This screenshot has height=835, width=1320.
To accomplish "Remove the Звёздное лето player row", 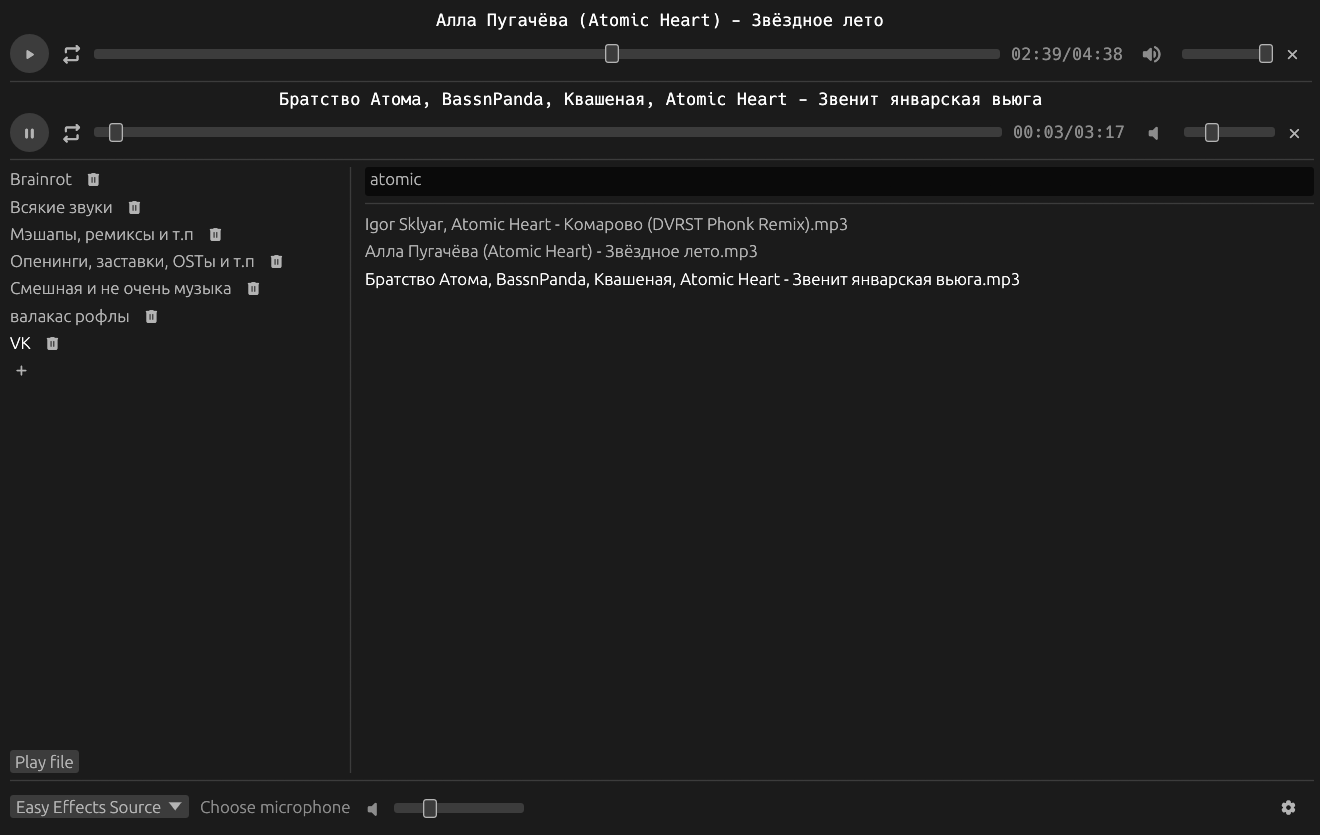I will click(x=1292, y=54).
